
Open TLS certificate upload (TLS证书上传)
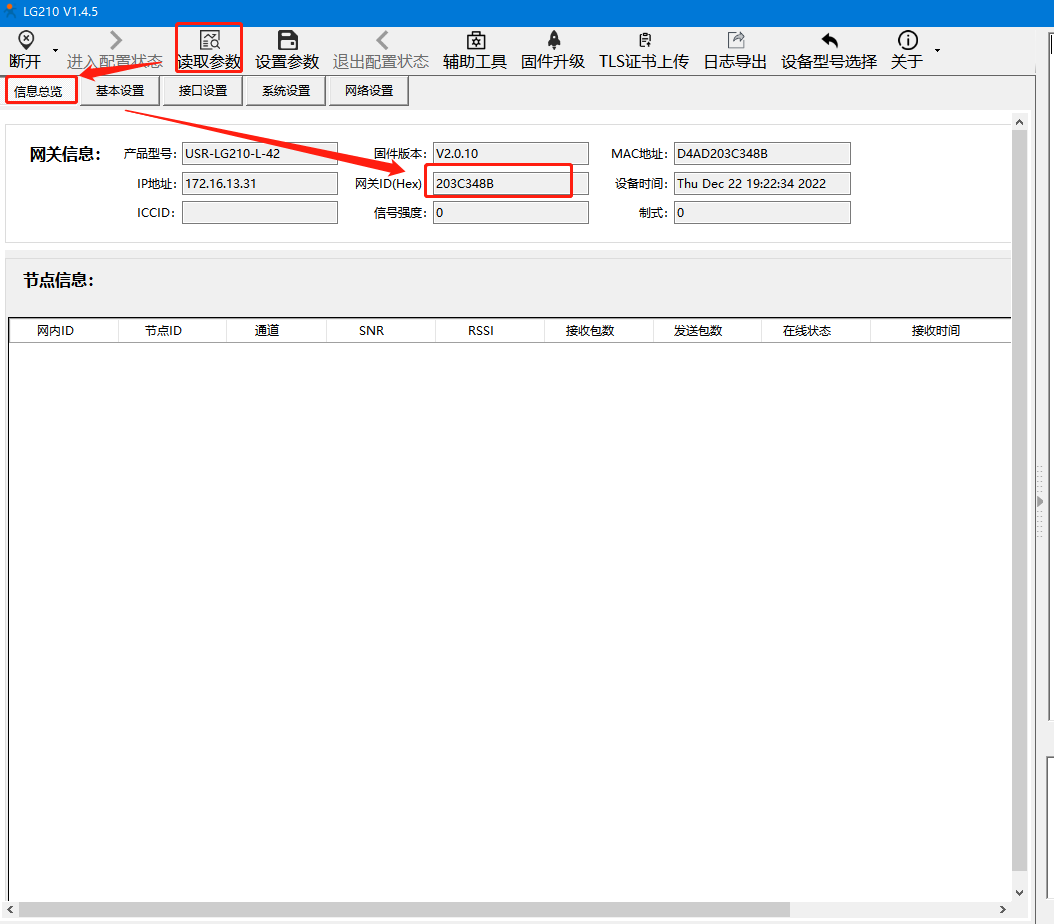(644, 41)
